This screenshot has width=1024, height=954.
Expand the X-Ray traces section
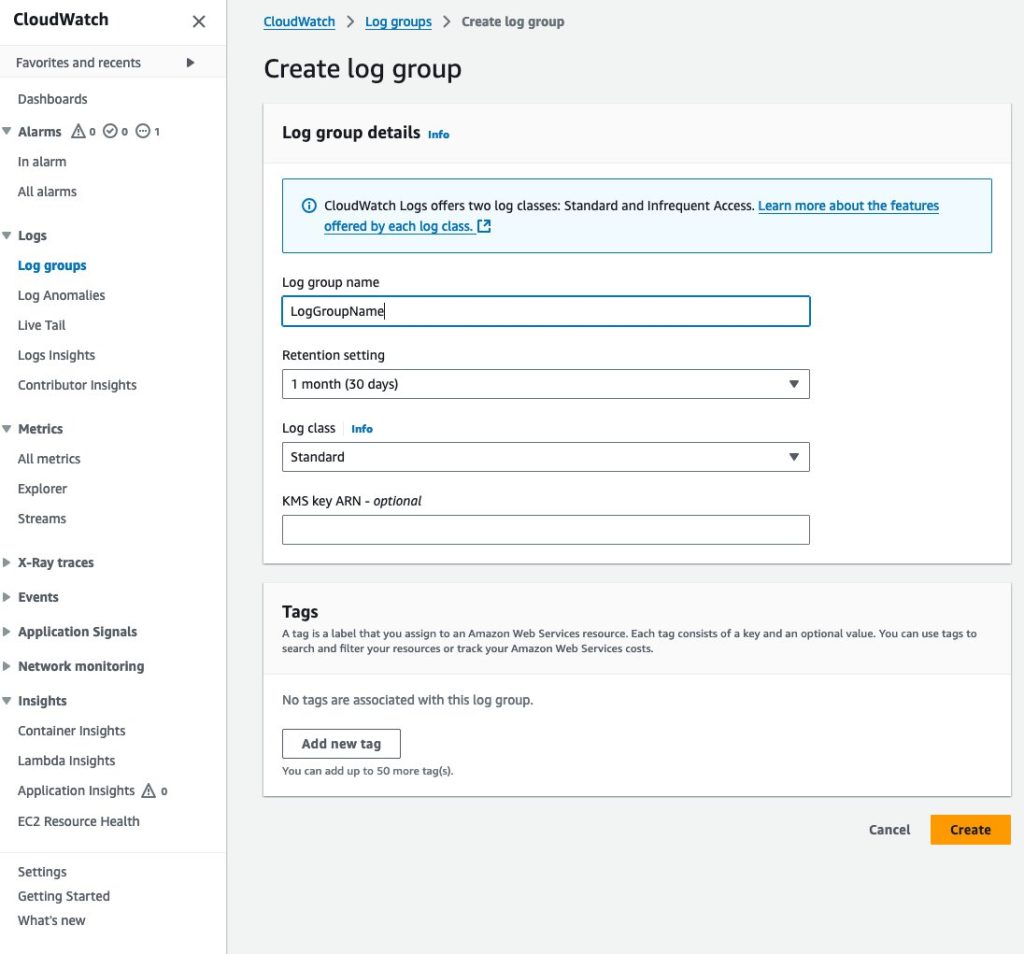click(7, 562)
